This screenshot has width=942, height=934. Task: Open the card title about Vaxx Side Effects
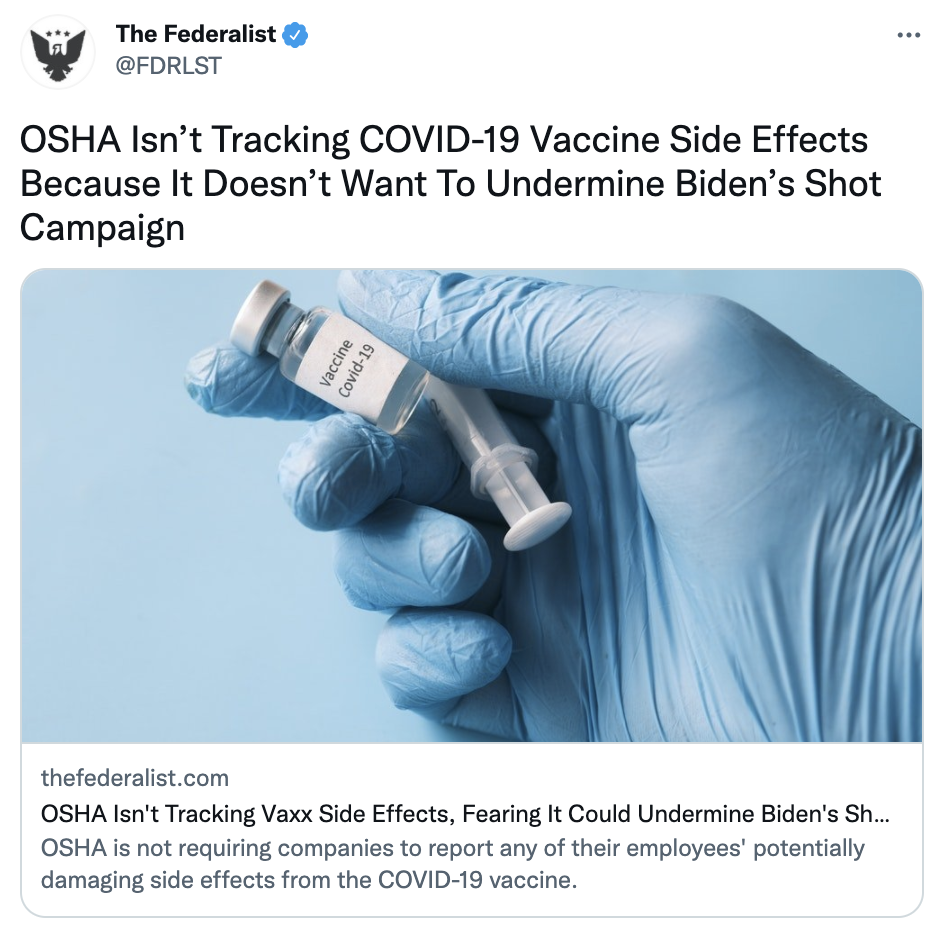pyautogui.click(x=465, y=814)
